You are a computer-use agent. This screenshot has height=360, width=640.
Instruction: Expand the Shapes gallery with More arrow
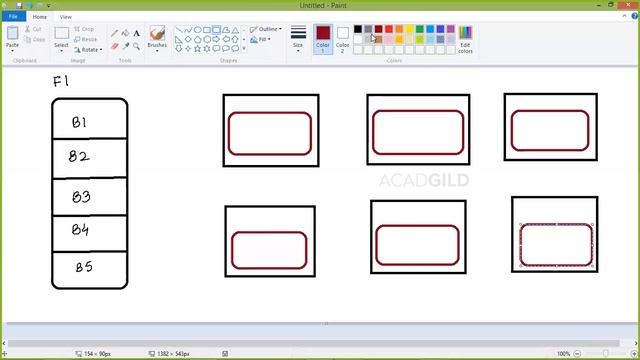pos(244,49)
